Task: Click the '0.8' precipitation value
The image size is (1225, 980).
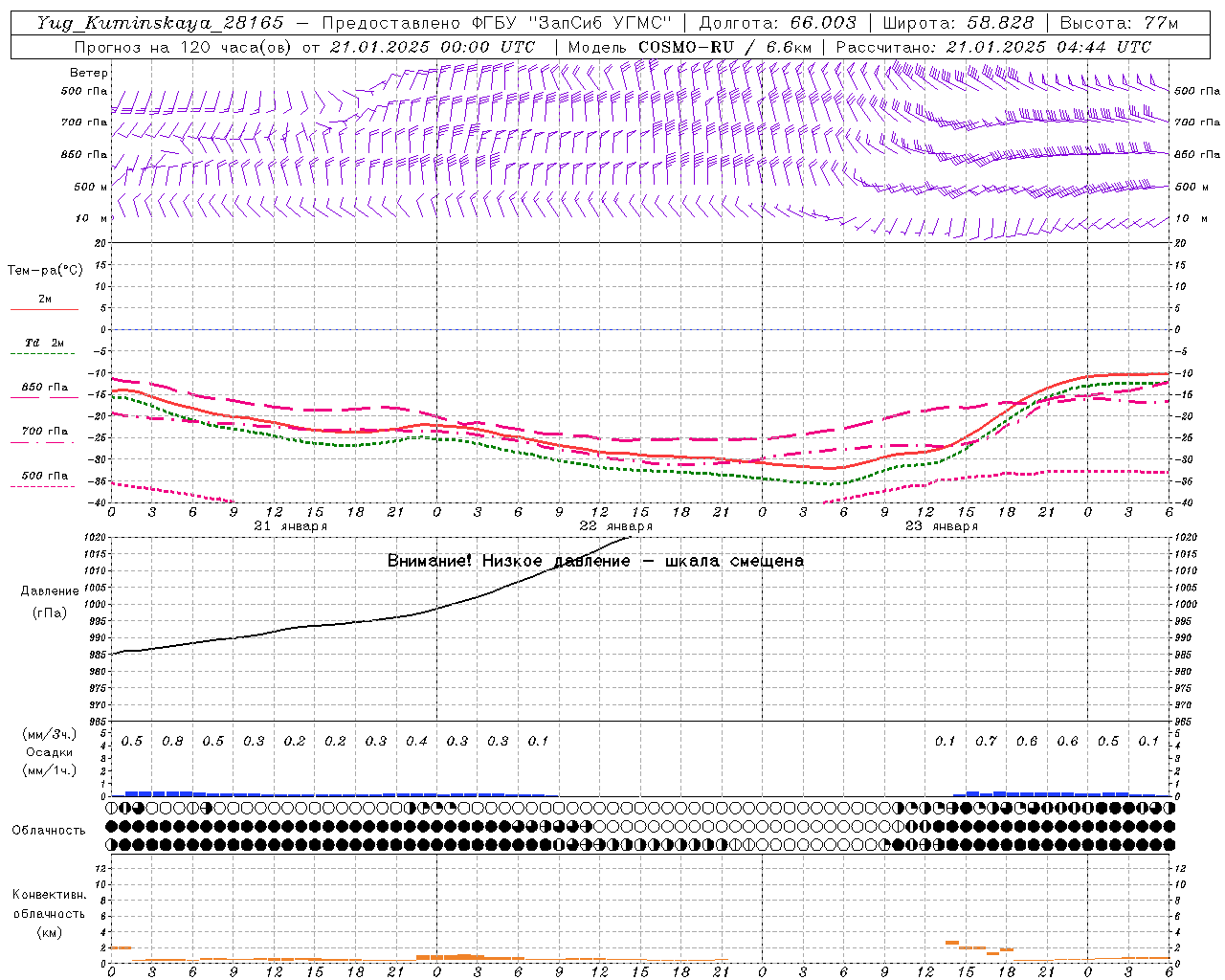Action: [x=172, y=742]
